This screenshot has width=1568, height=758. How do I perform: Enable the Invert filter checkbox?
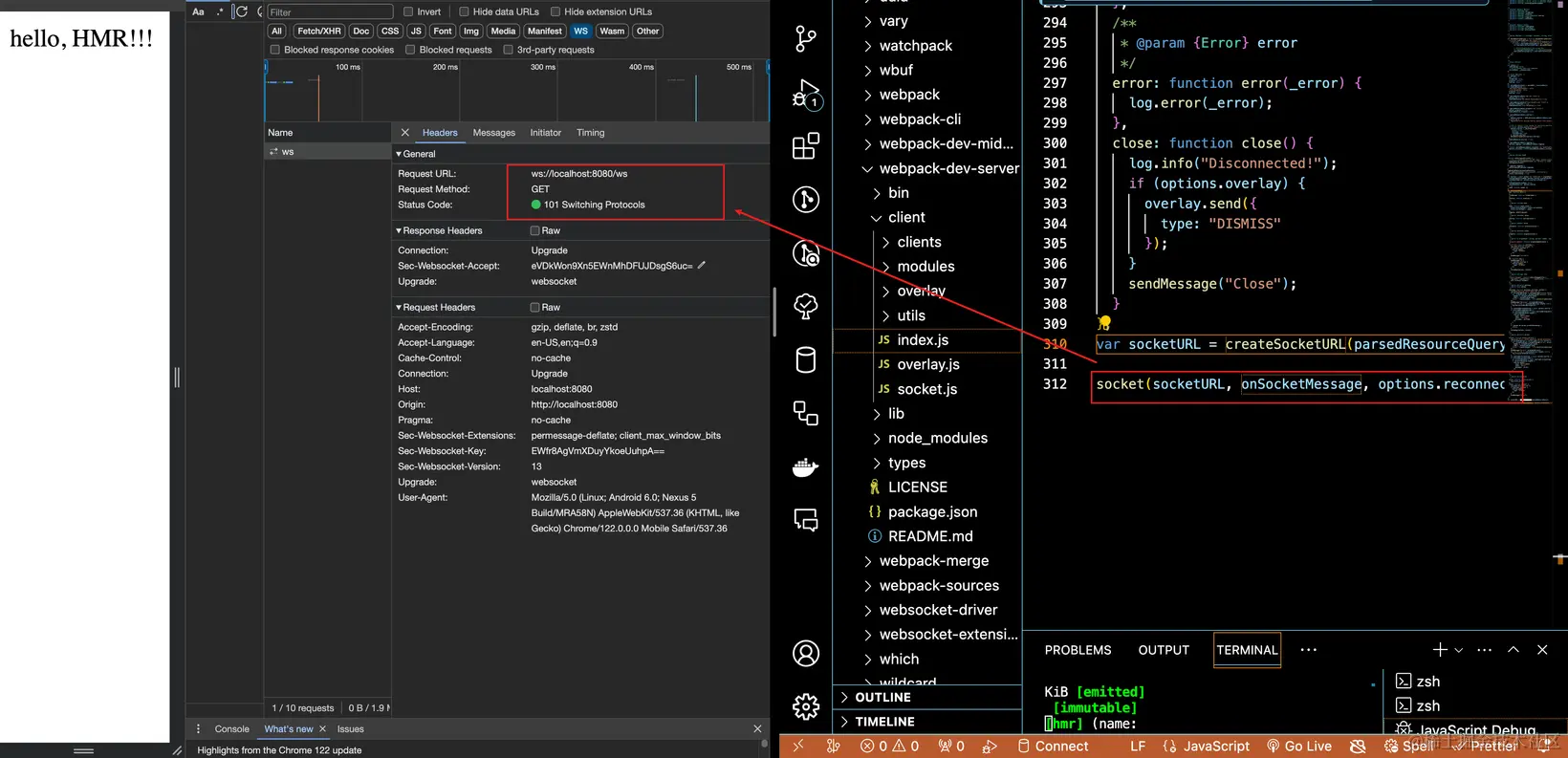coord(408,11)
